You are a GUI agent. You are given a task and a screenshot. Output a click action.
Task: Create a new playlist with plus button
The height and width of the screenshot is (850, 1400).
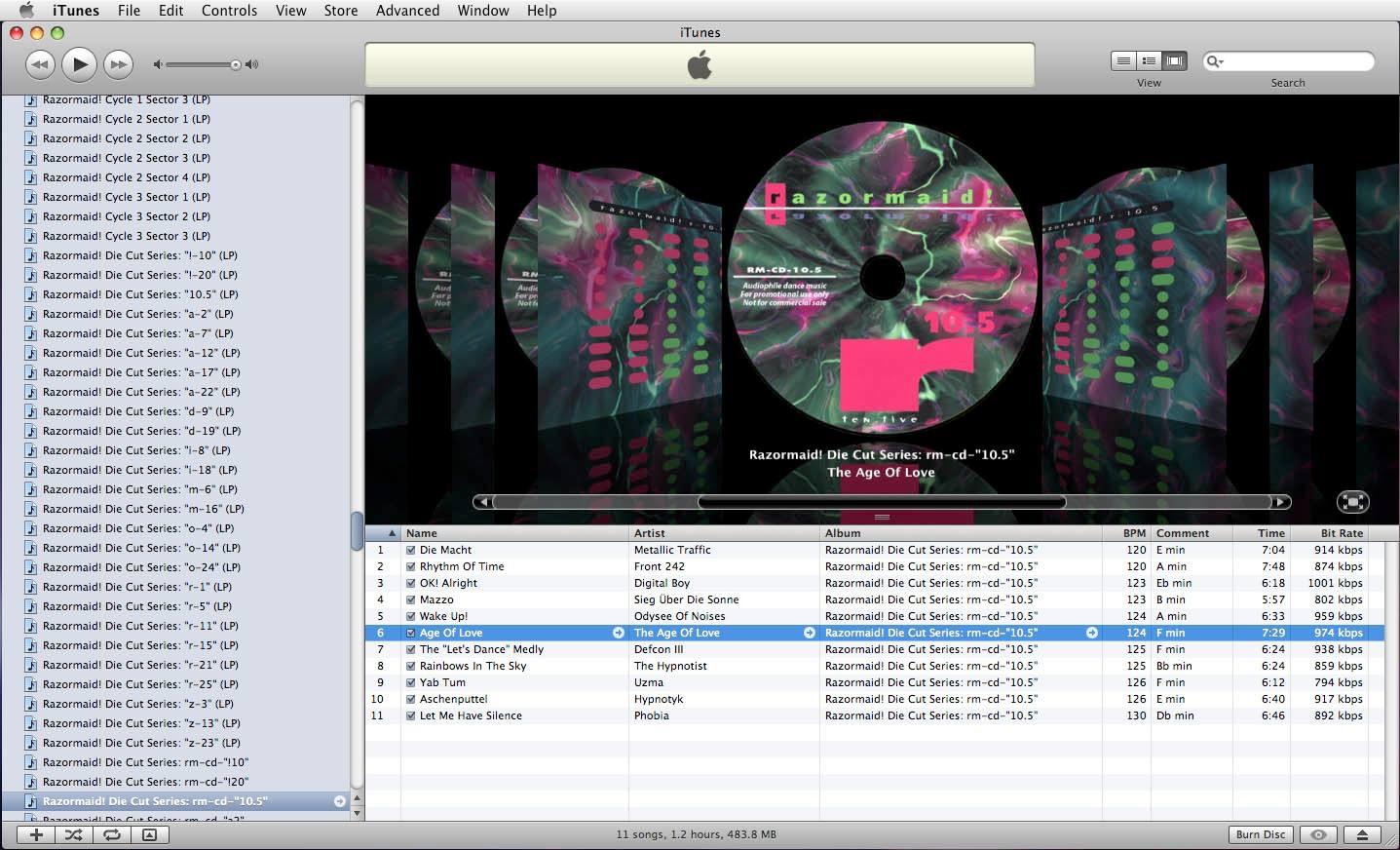pyautogui.click(x=36, y=834)
